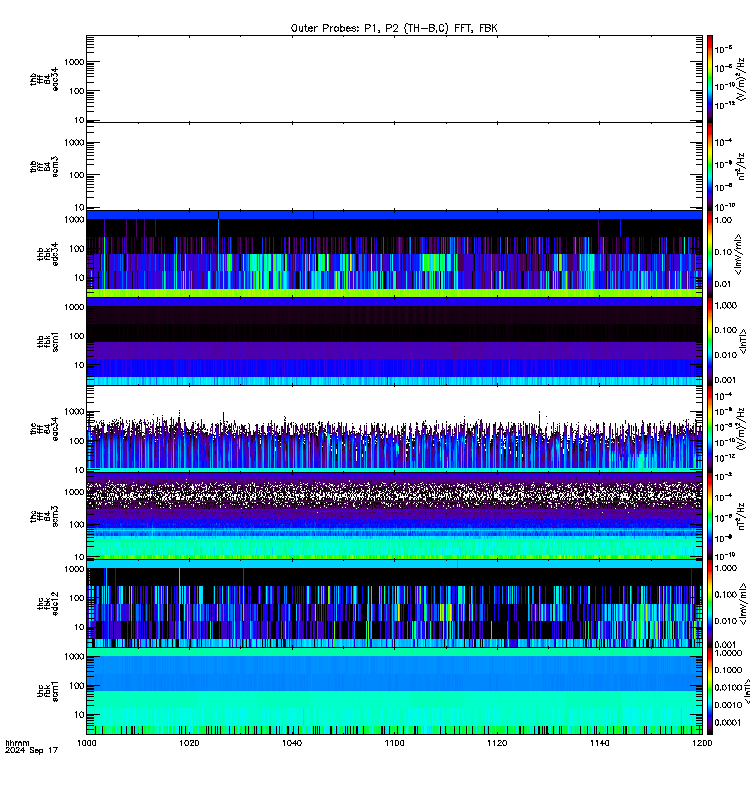Click the color bar beside thc fff scm3 panel
Screen dimensions: 750x800
tap(710, 516)
